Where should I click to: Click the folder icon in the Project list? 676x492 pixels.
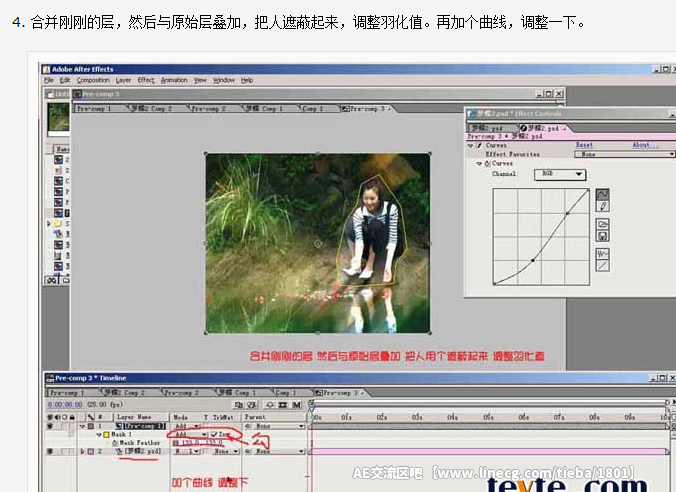point(58,223)
